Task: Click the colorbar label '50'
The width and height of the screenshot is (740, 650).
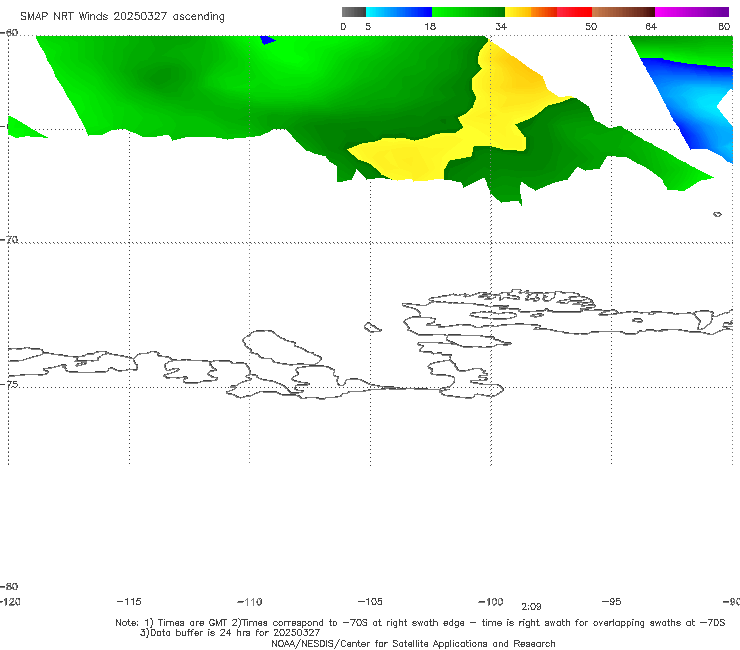Action: click(591, 26)
